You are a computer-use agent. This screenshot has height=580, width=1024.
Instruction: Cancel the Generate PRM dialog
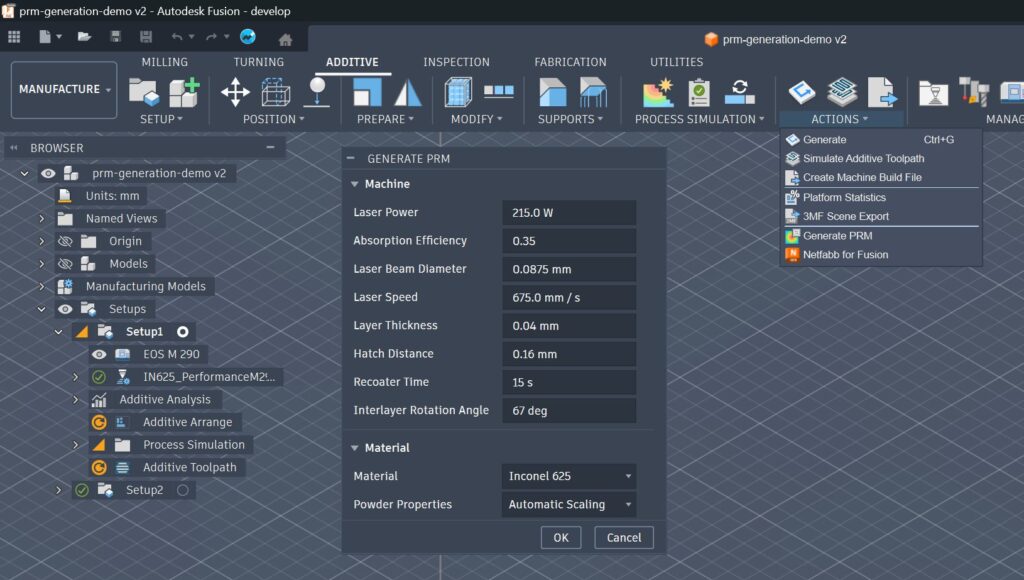624,537
